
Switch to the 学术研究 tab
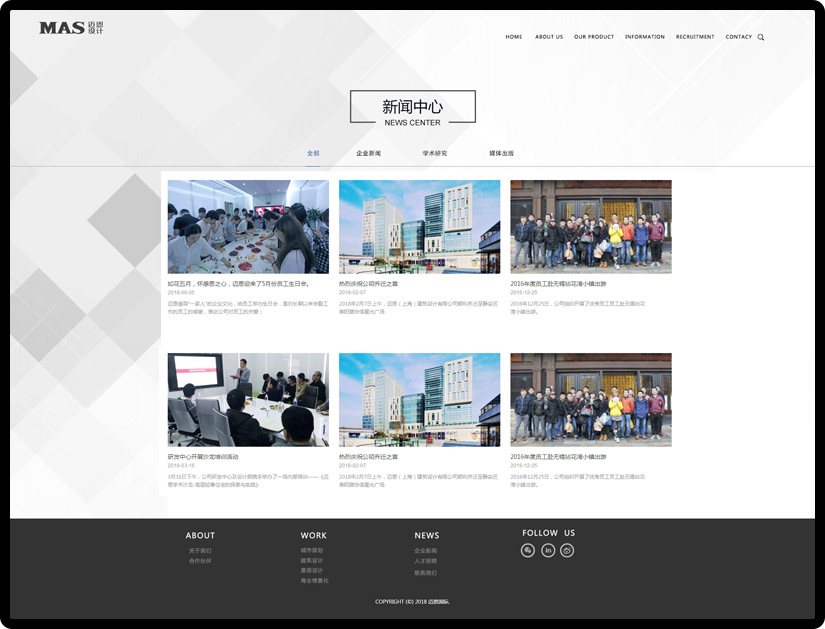(435, 153)
